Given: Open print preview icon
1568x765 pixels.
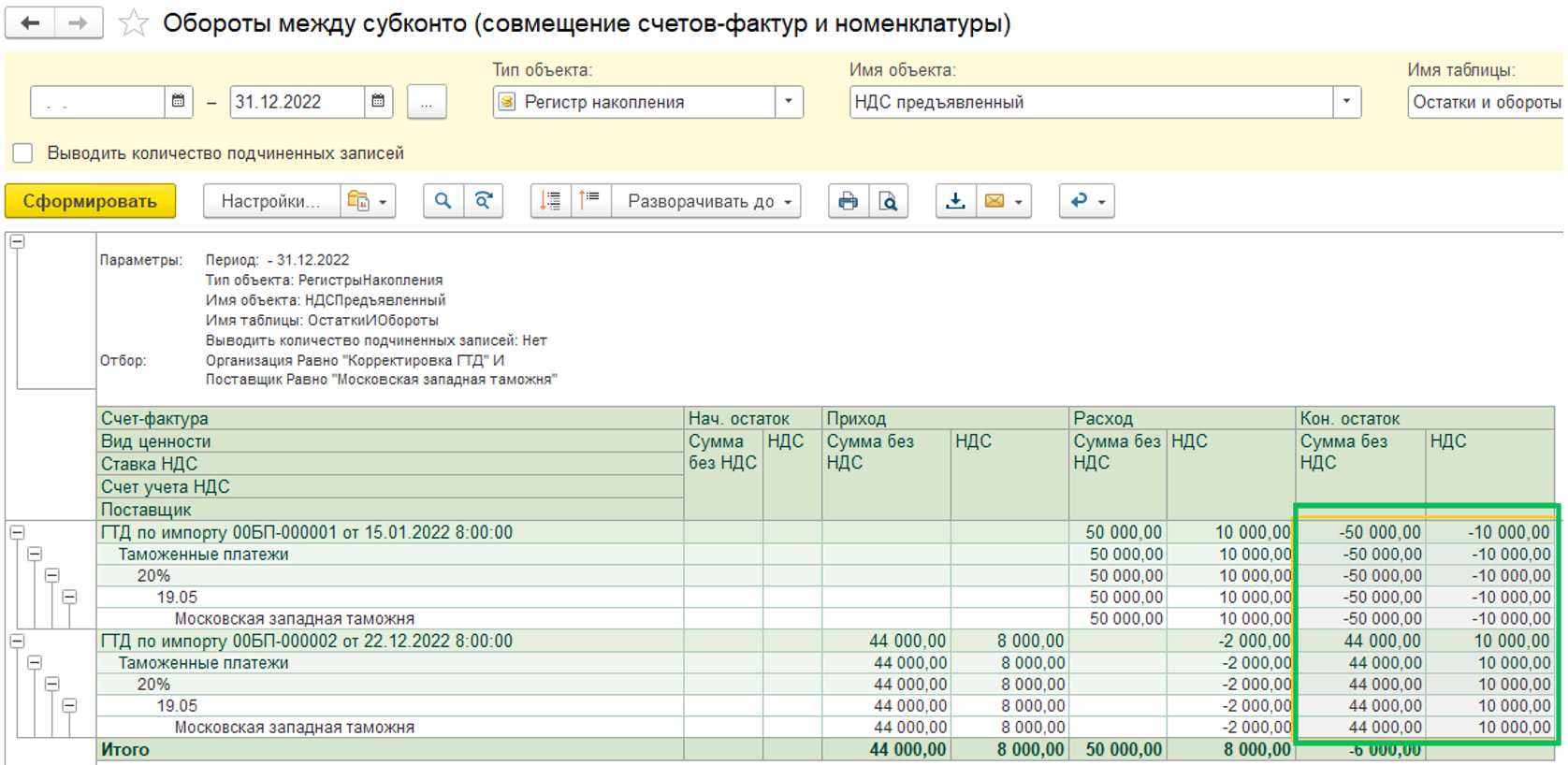Looking at the screenshot, I should 889,201.
